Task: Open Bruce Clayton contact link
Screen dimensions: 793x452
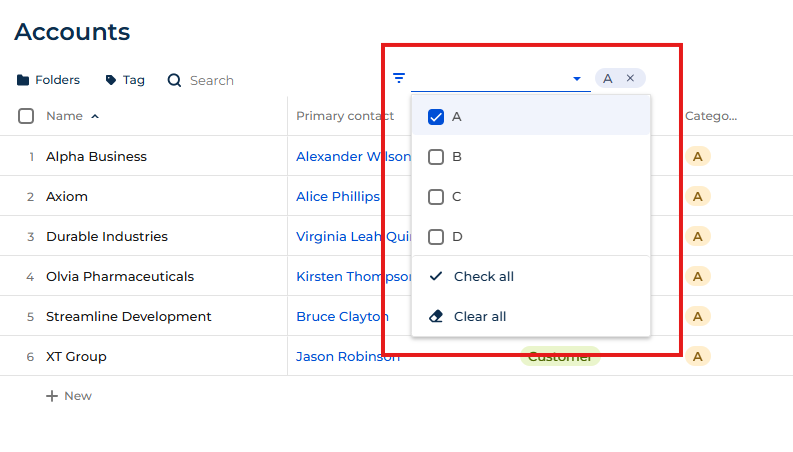Action: [x=342, y=317]
